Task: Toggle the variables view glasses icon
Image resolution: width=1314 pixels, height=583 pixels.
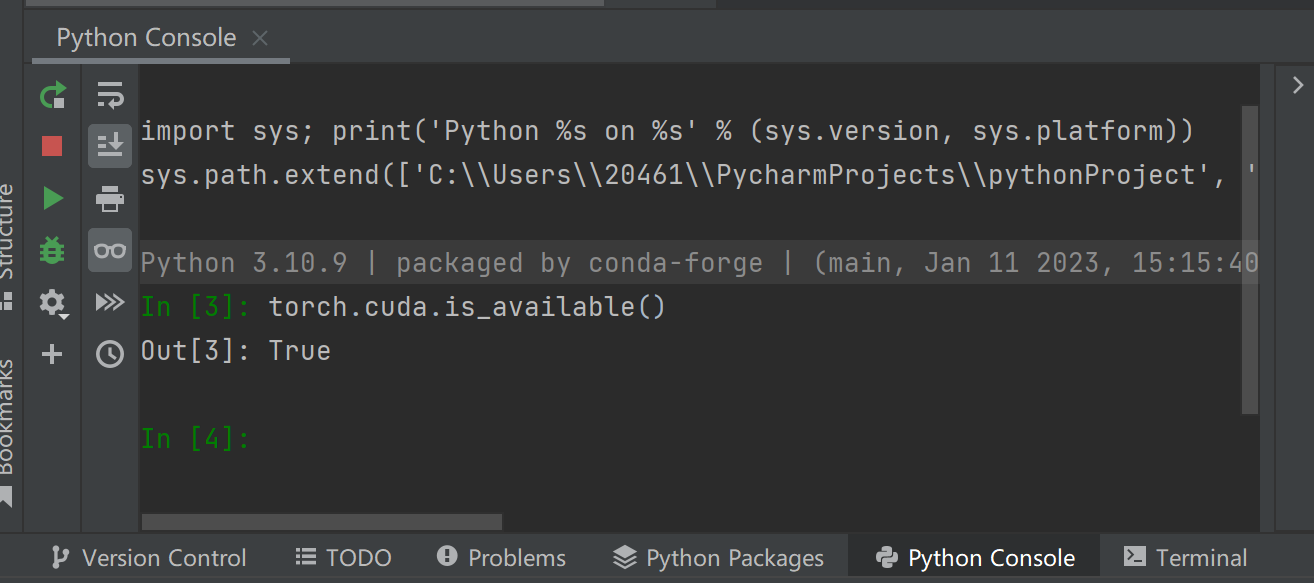Action: [109, 249]
